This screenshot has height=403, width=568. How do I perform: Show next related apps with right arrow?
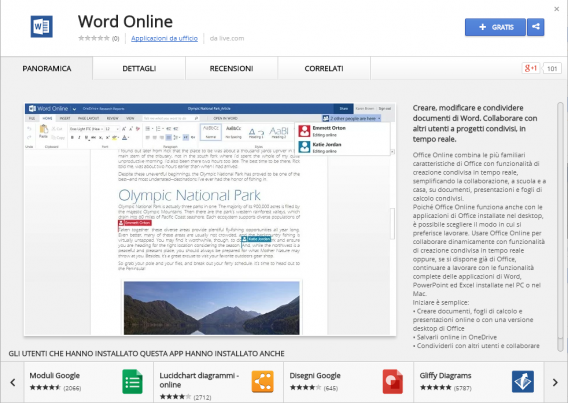coord(555,382)
